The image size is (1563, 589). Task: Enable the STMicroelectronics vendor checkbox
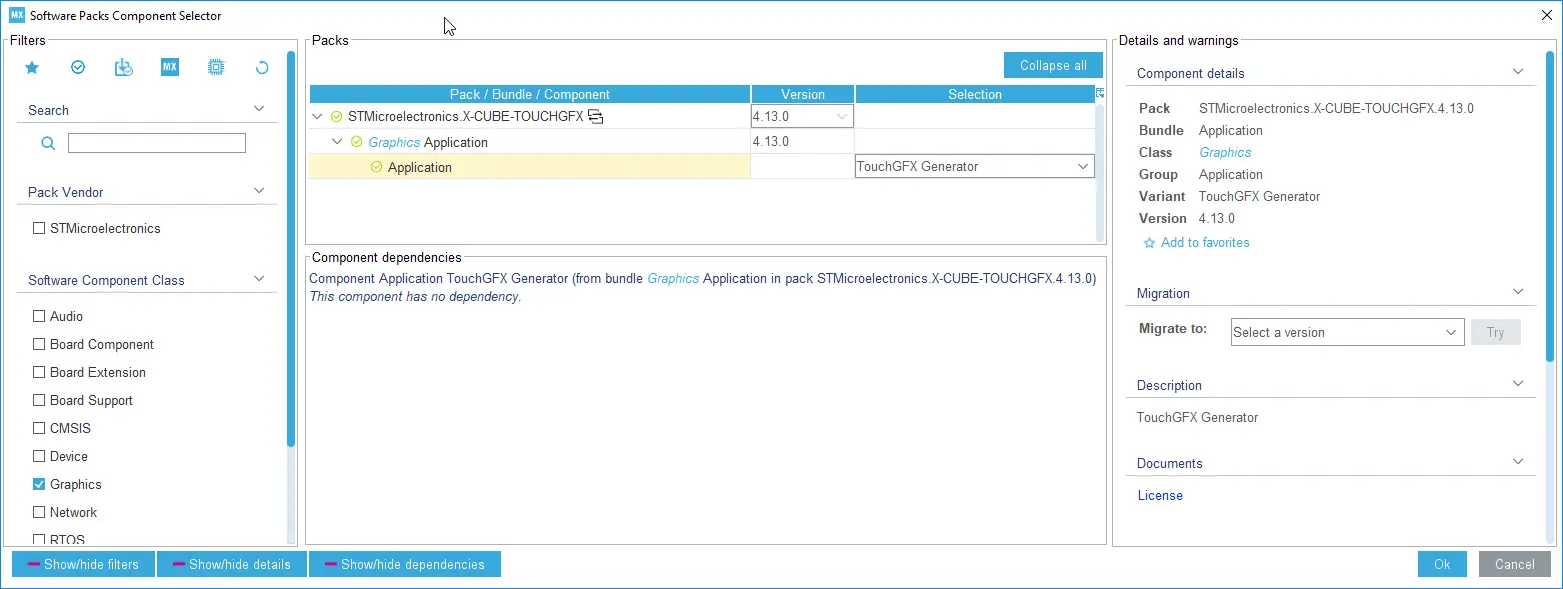tap(39, 228)
